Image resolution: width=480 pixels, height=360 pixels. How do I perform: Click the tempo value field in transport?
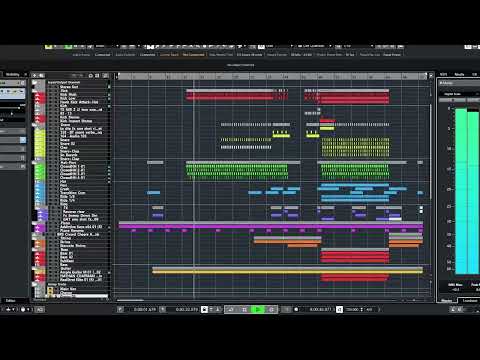click(352, 309)
